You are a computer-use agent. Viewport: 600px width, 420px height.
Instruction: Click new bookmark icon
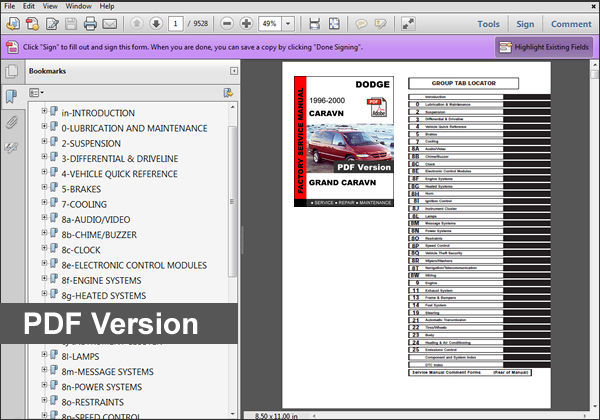tap(228, 93)
